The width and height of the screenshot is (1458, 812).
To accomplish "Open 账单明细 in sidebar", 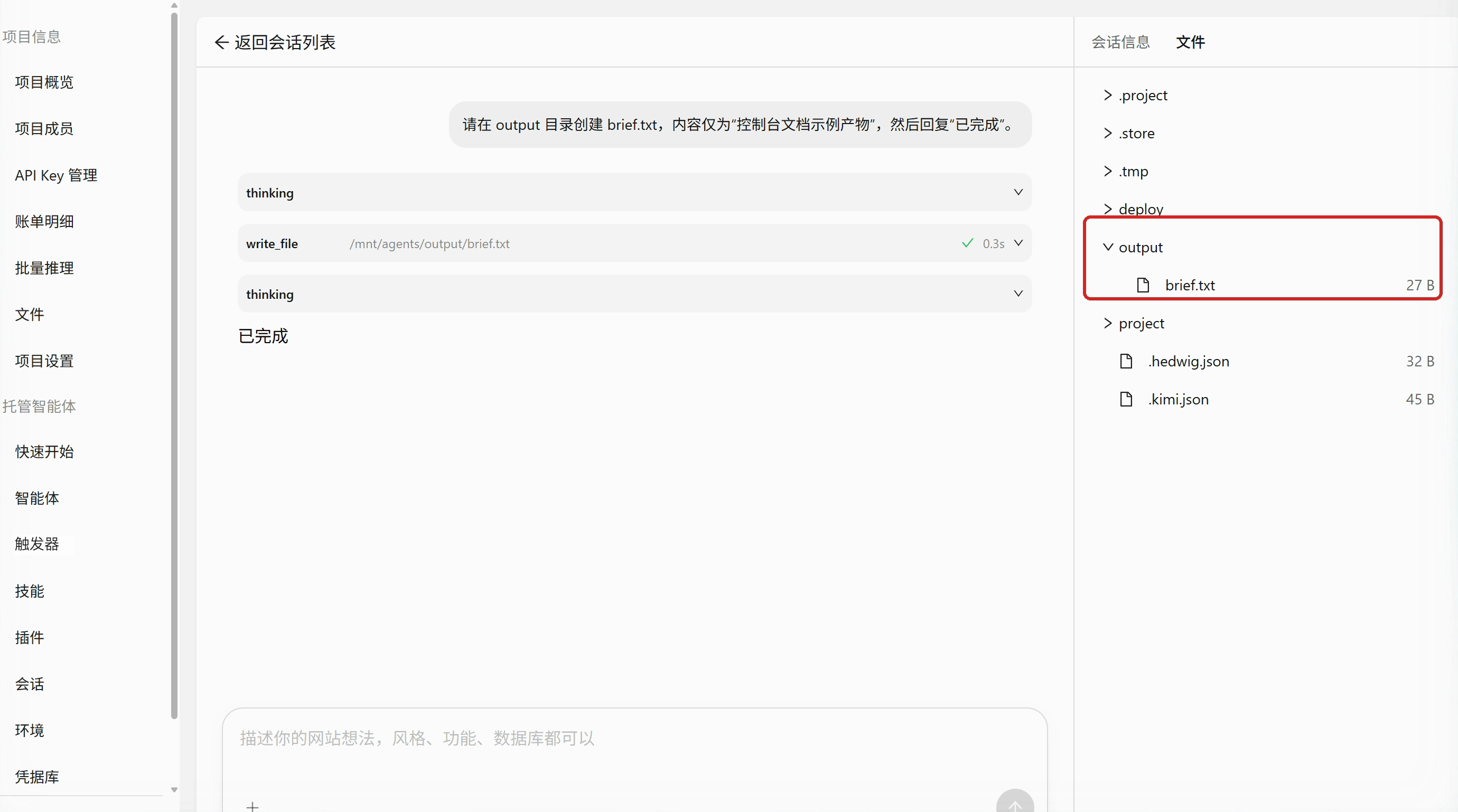I will pos(44,221).
